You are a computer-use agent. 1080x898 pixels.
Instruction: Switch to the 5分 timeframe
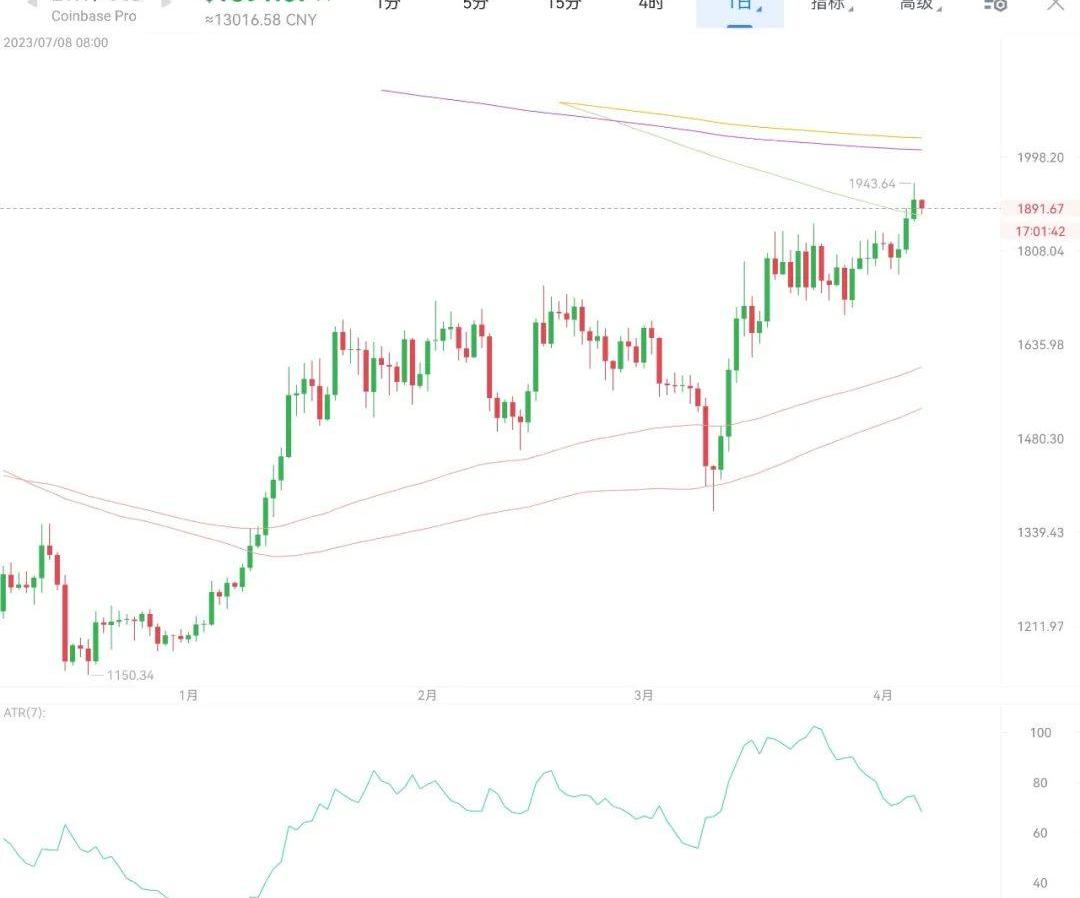click(x=477, y=5)
